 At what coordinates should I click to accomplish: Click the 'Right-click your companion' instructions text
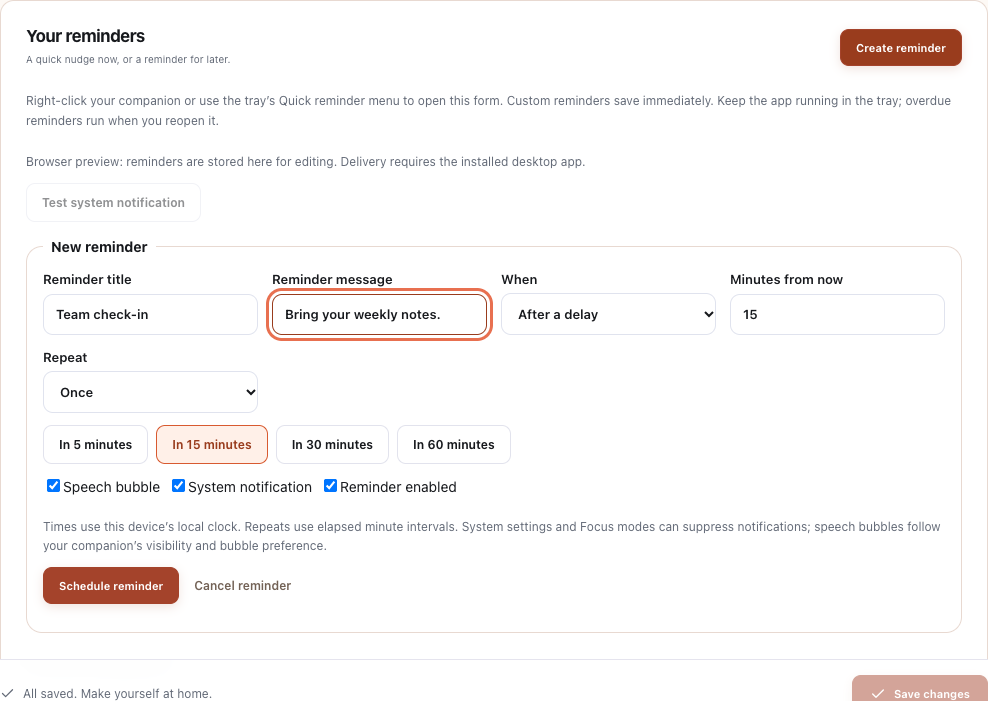pos(488,111)
